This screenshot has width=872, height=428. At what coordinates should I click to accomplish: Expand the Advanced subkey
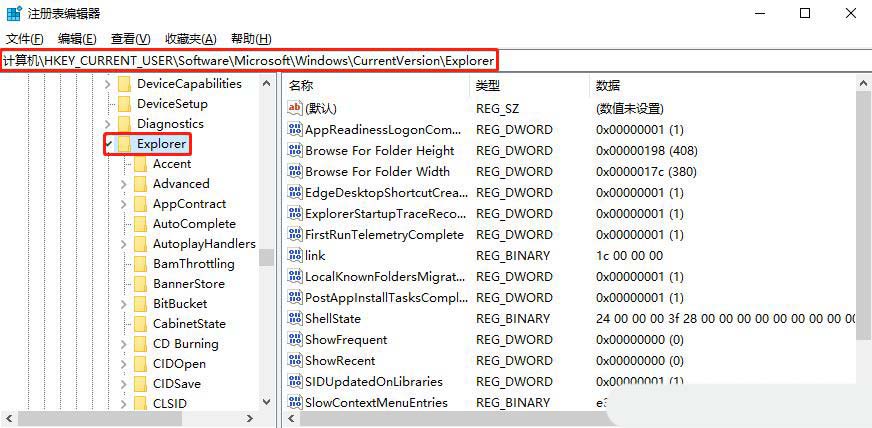tap(123, 184)
